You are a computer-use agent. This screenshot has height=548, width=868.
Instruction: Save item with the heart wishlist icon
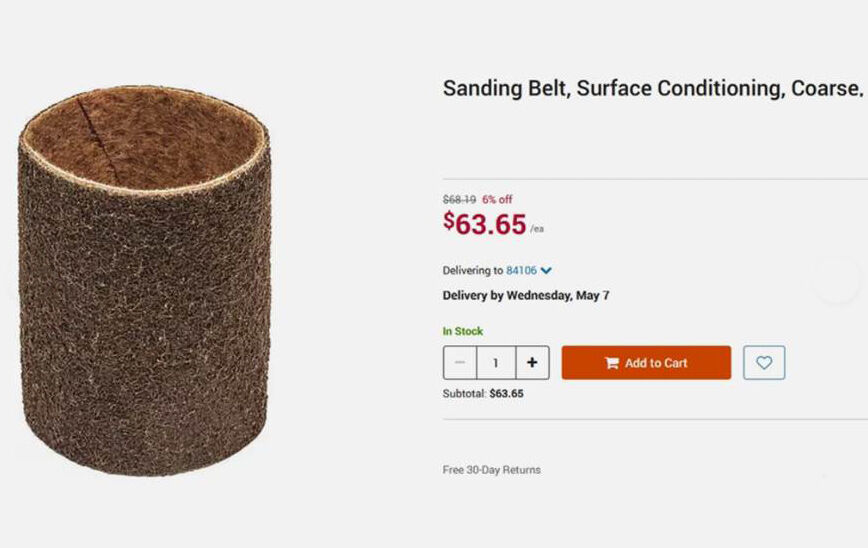point(764,363)
